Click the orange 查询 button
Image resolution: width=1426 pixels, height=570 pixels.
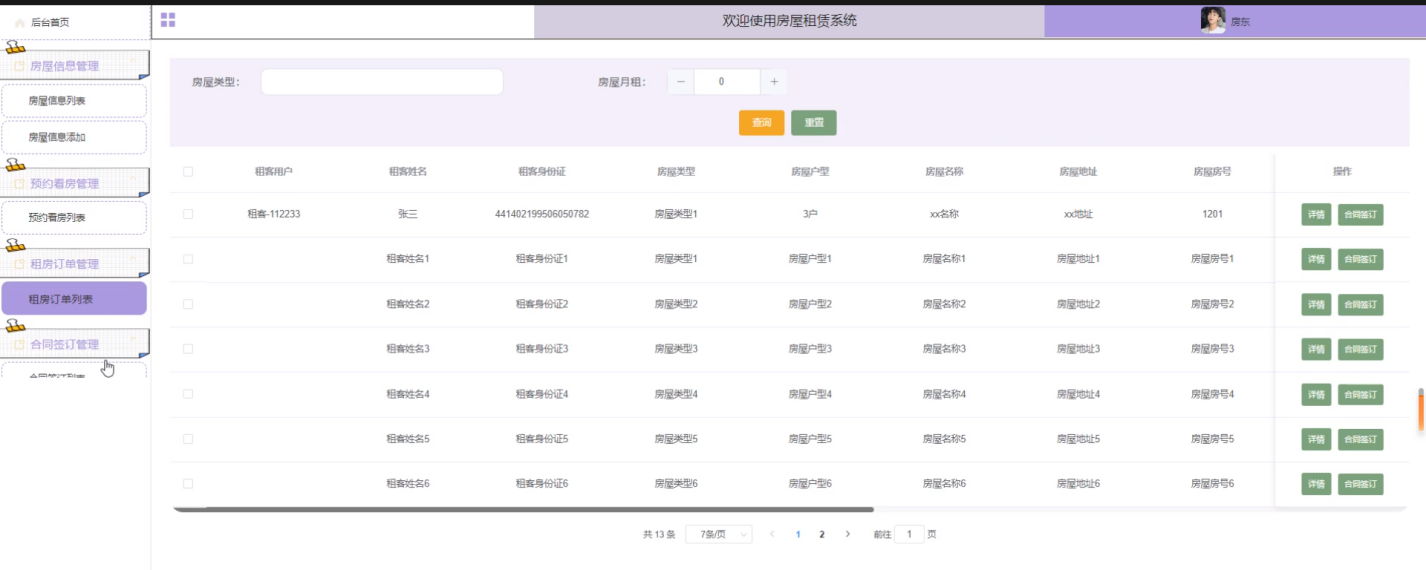point(761,123)
